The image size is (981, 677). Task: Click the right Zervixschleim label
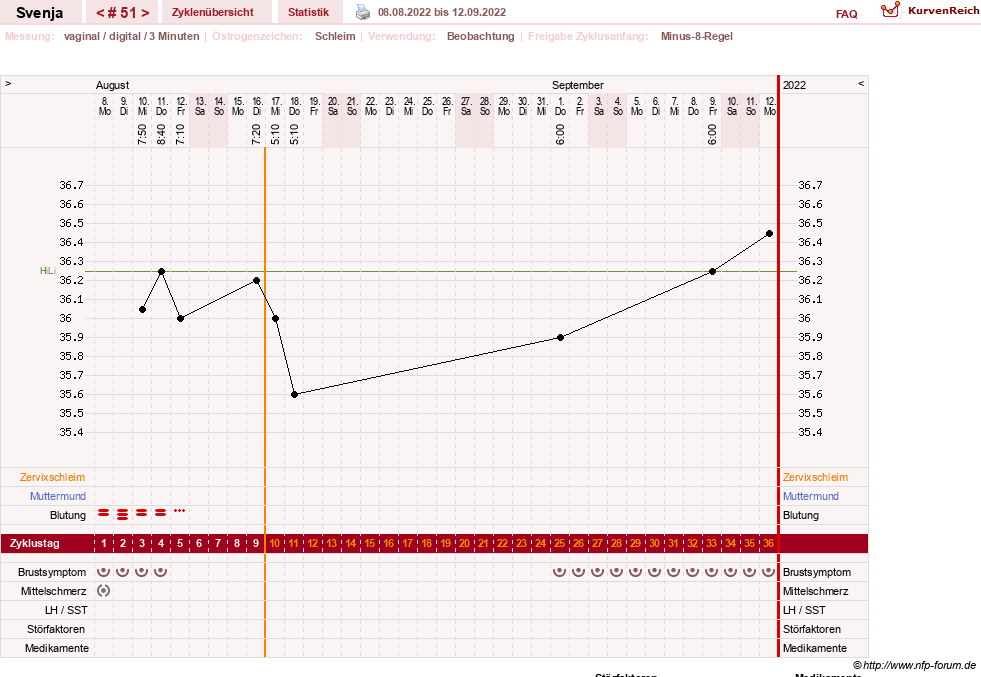(x=815, y=477)
